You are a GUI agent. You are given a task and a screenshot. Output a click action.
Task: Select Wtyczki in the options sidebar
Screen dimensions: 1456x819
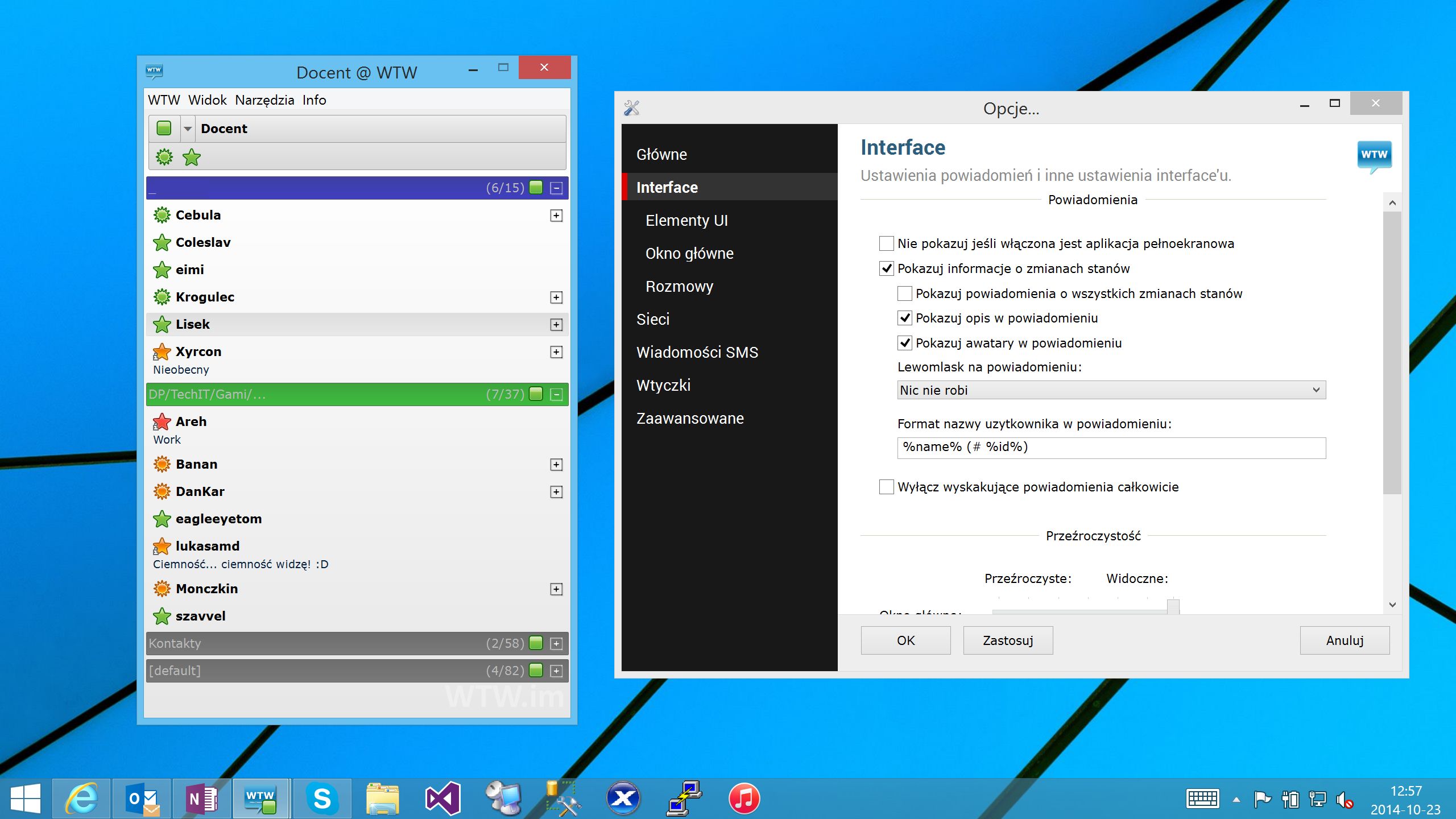(x=663, y=386)
